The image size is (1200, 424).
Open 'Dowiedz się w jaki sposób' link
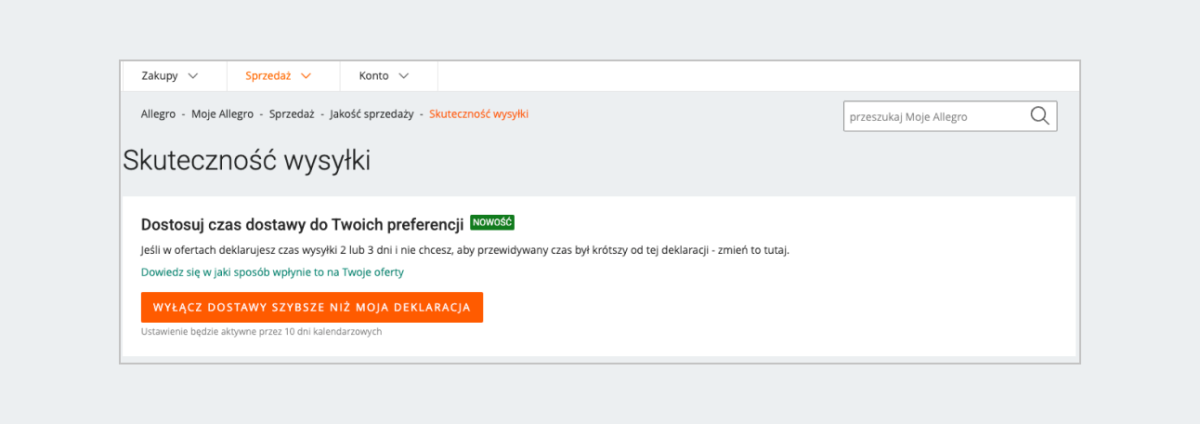272,271
